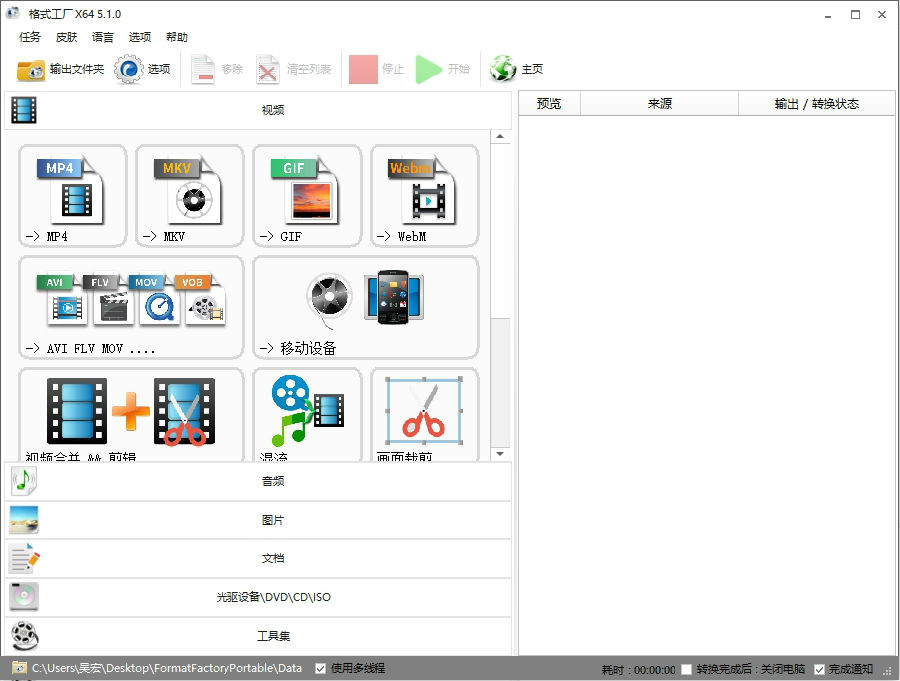Open the 任务 menu

[30, 37]
